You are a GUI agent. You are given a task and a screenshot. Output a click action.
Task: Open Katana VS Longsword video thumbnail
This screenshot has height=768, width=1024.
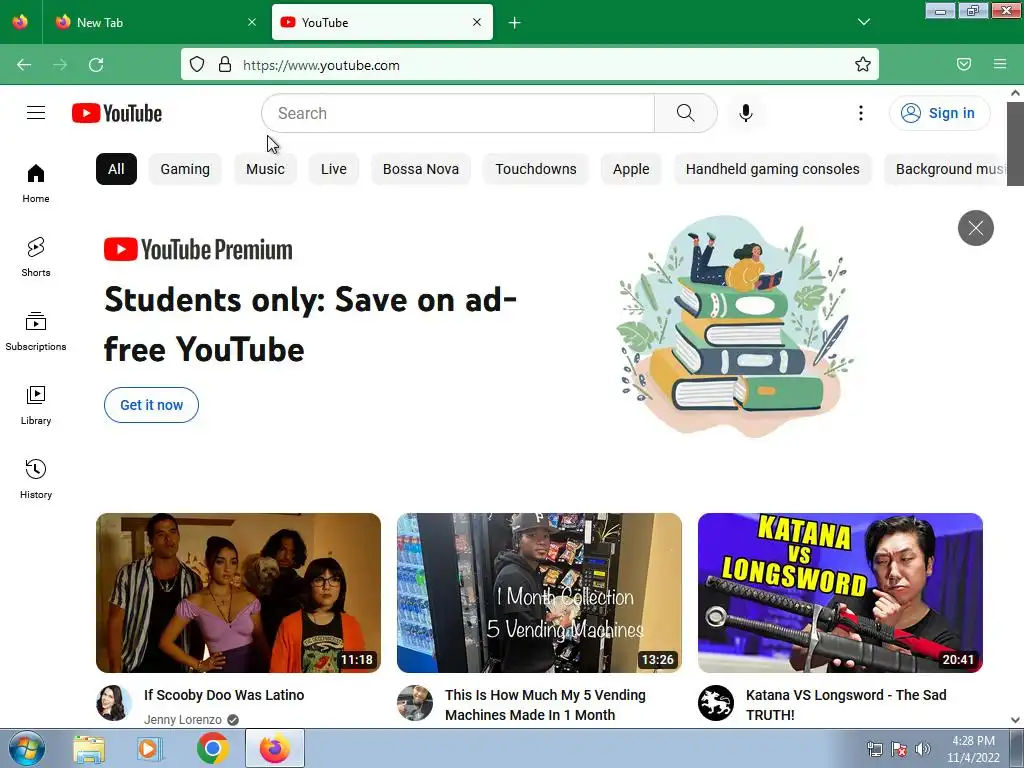840,593
